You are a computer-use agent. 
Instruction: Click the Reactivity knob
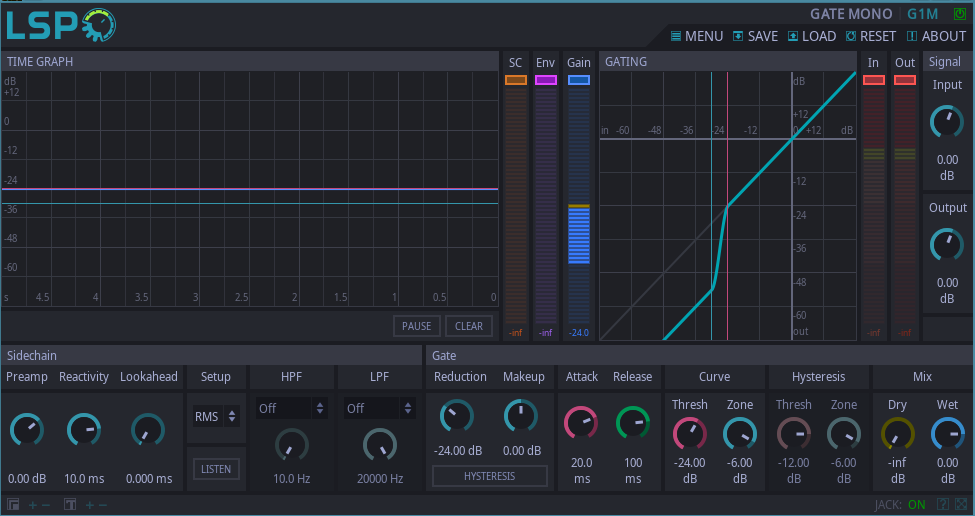tap(84, 430)
